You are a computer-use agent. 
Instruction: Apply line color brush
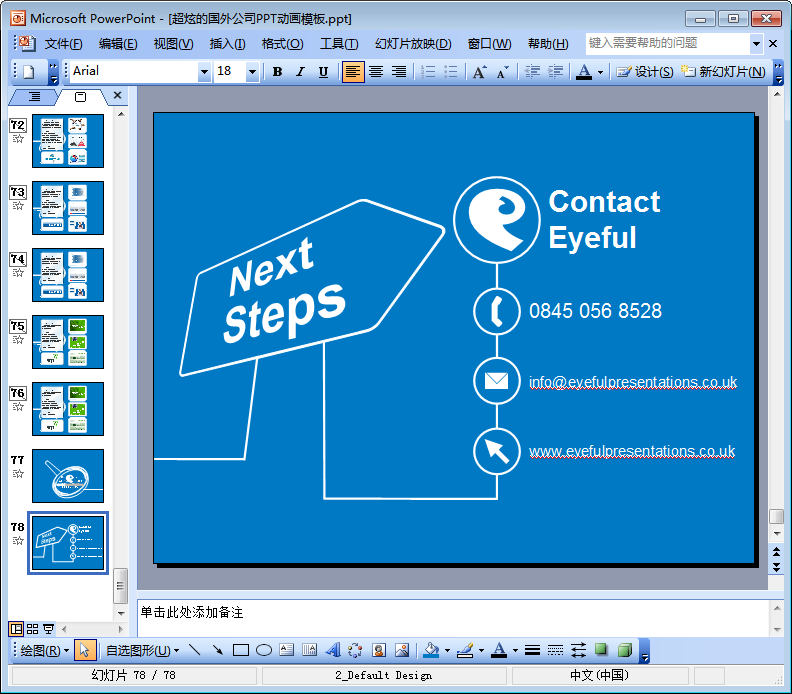tap(465, 650)
